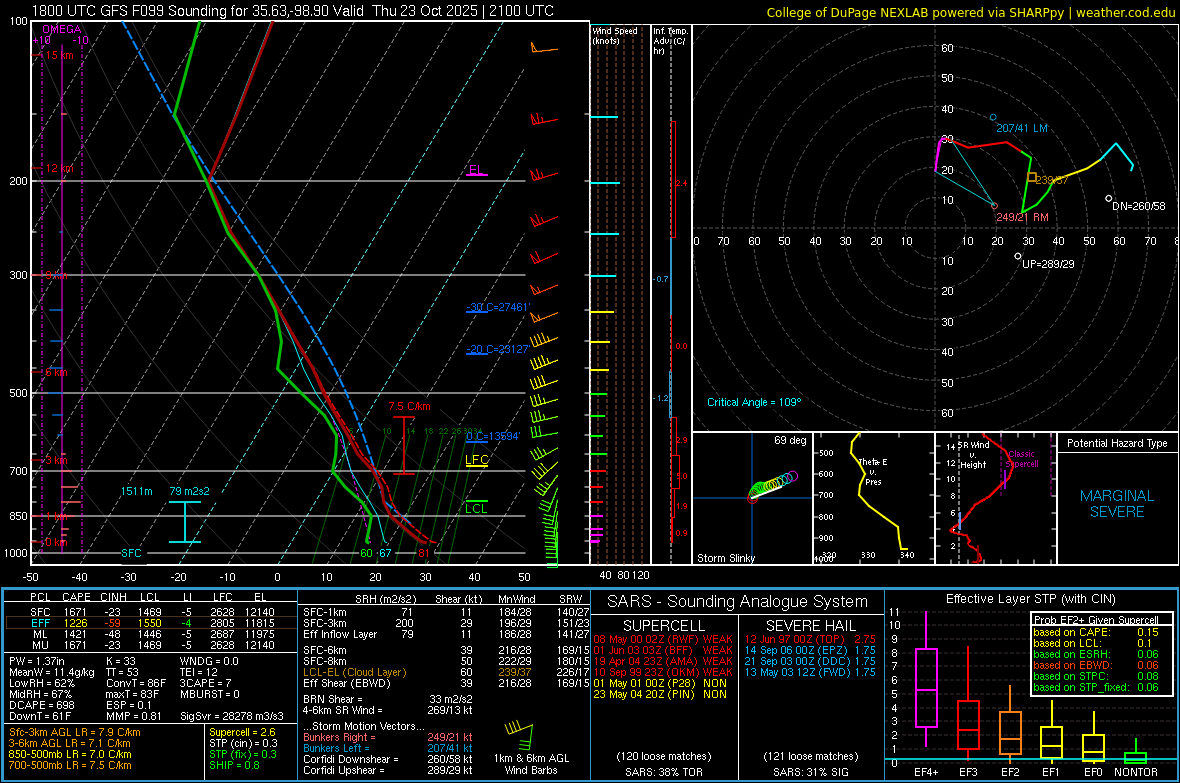Click the SARS: 38% TOR summary
Screen dimensions: 1180x783
point(663,772)
